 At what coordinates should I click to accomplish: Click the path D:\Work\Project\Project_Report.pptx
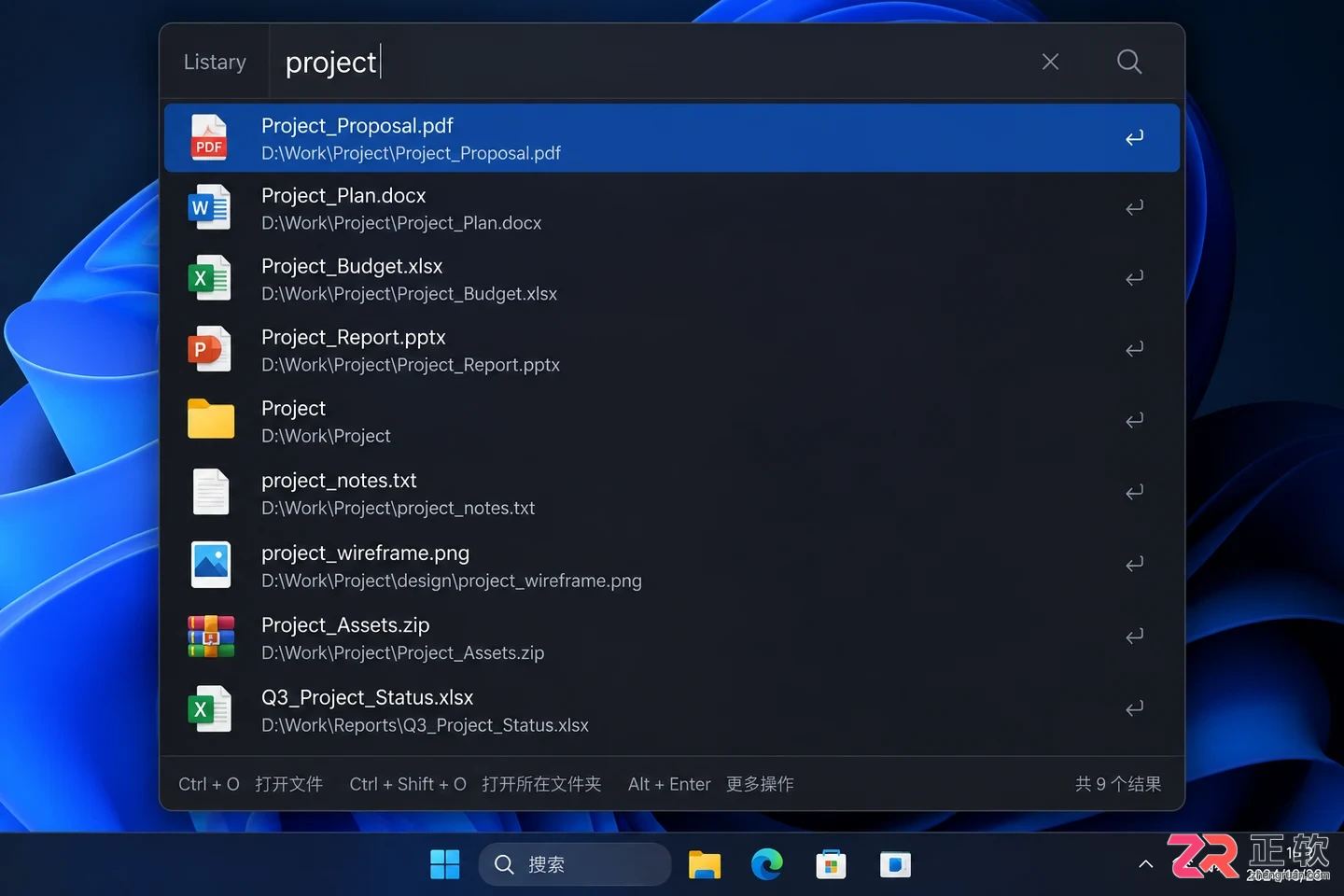411,365
